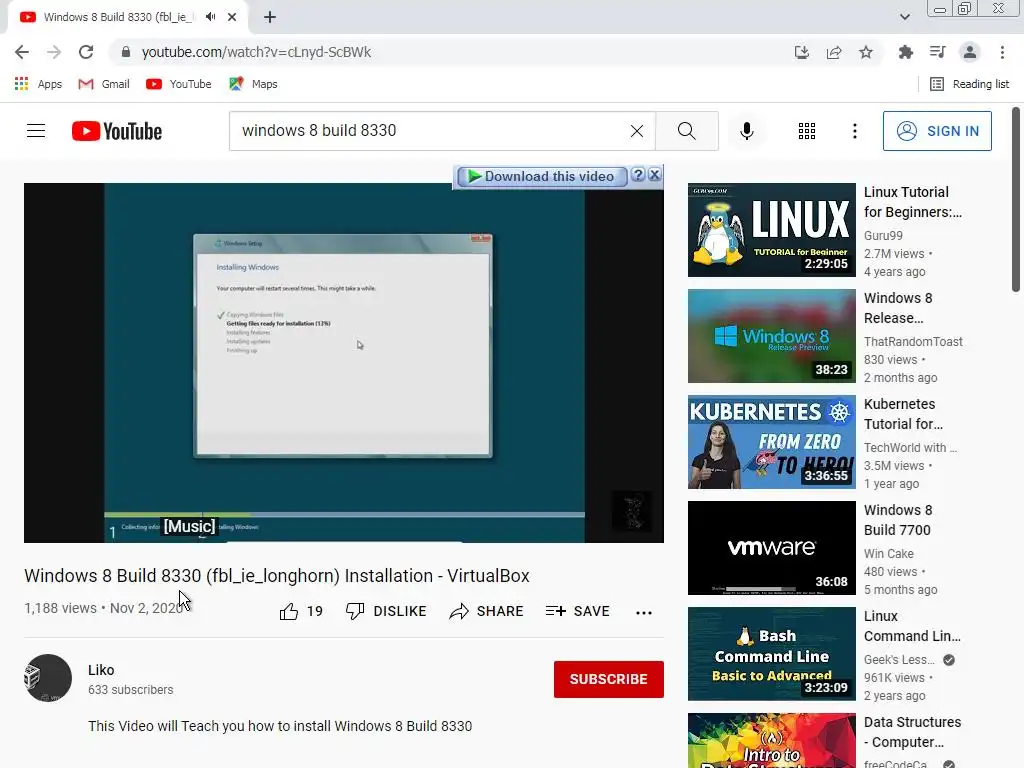Screen dimensions: 1024x768
Task: Open the YouTube apps grid
Action: 807,131
